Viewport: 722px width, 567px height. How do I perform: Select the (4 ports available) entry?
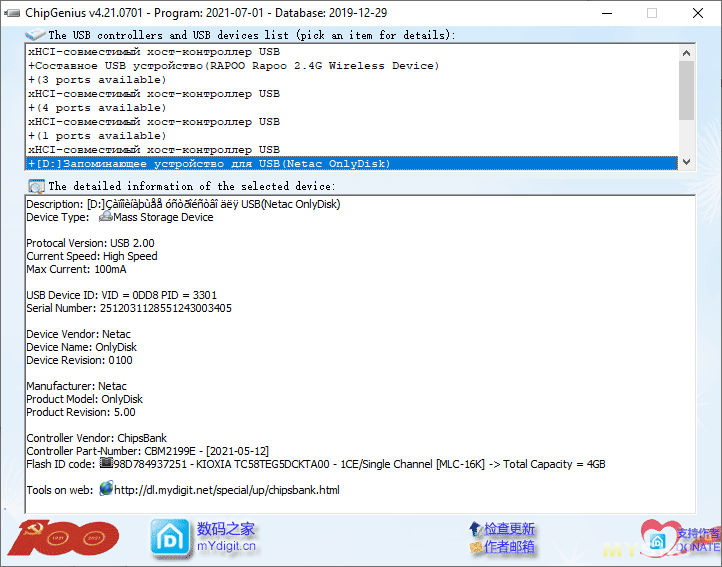click(97, 107)
